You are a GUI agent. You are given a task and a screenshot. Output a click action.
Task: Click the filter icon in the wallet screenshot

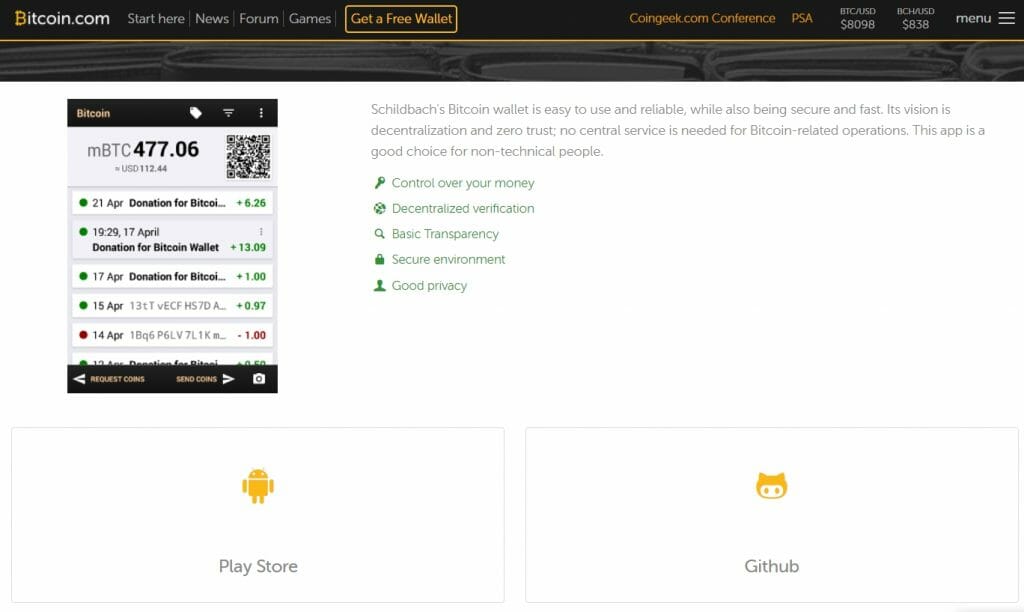(229, 113)
